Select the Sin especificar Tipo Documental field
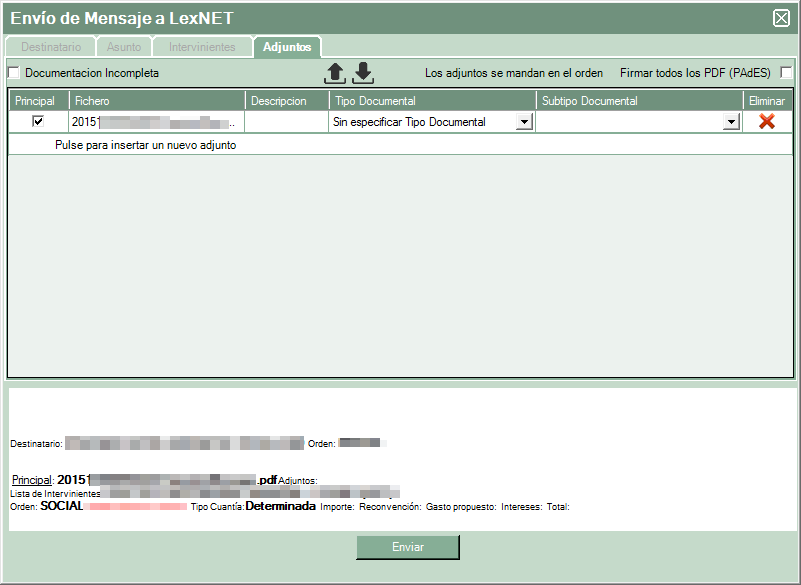The image size is (801, 585). (422, 122)
